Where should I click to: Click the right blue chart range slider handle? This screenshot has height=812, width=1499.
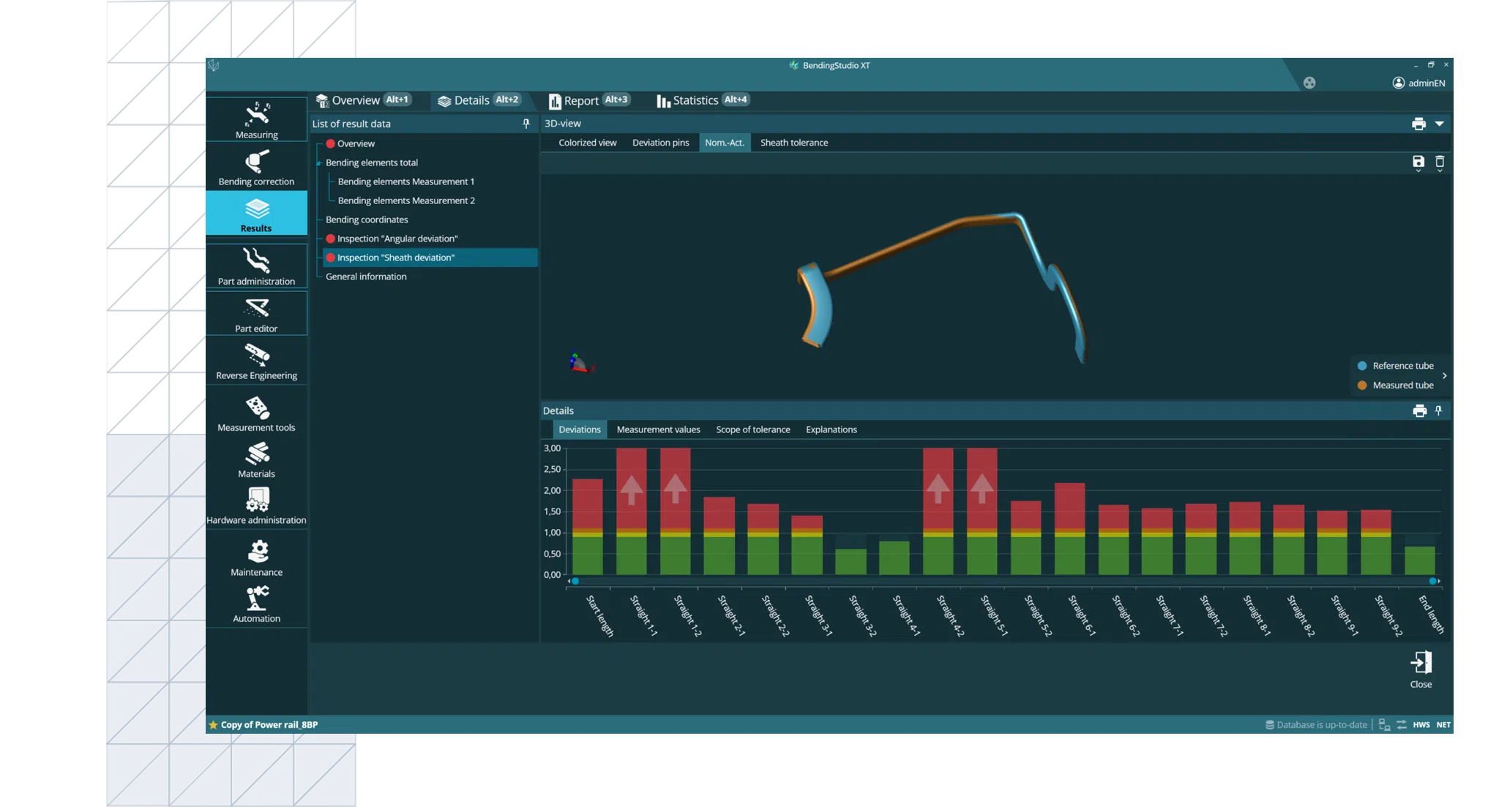pyautogui.click(x=1432, y=581)
